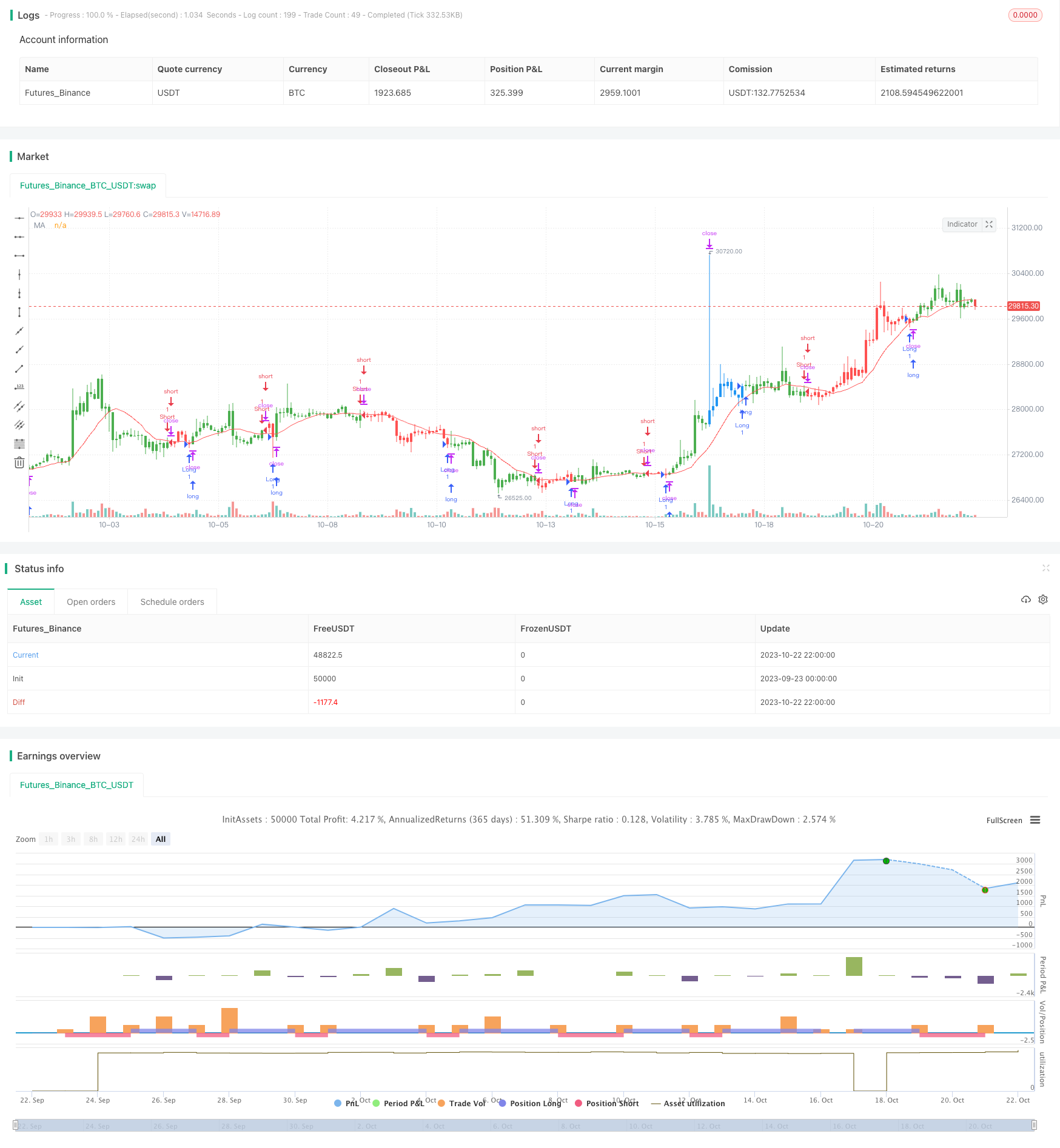Click the MA indicator label on chart
The image size is (1060, 1148).
pos(39,225)
